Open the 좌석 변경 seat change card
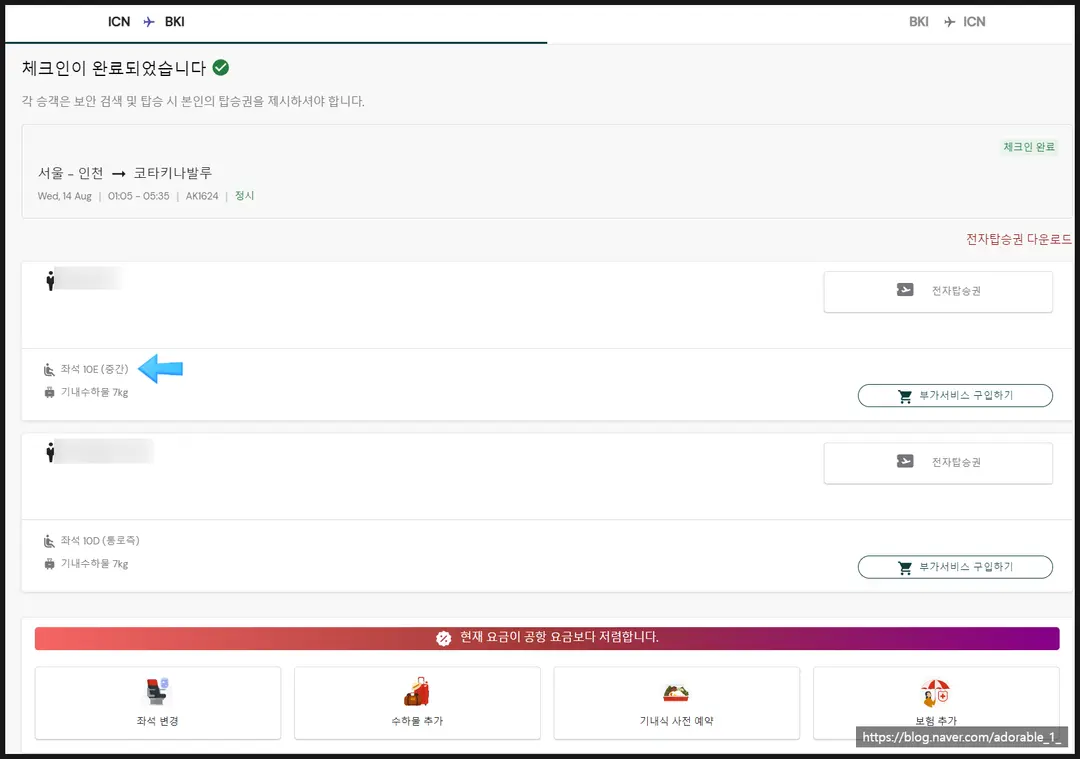The height and width of the screenshot is (759, 1080). point(158,703)
